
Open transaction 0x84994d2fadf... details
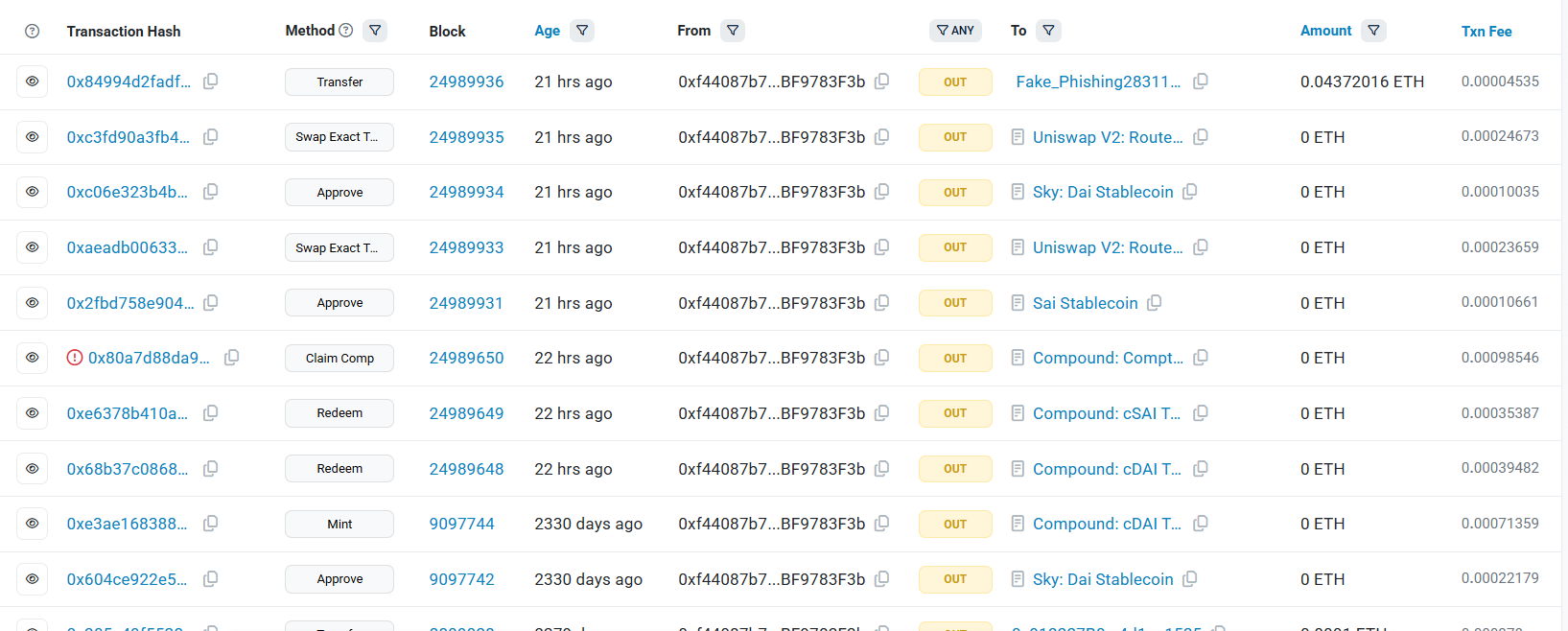tap(129, 82)
